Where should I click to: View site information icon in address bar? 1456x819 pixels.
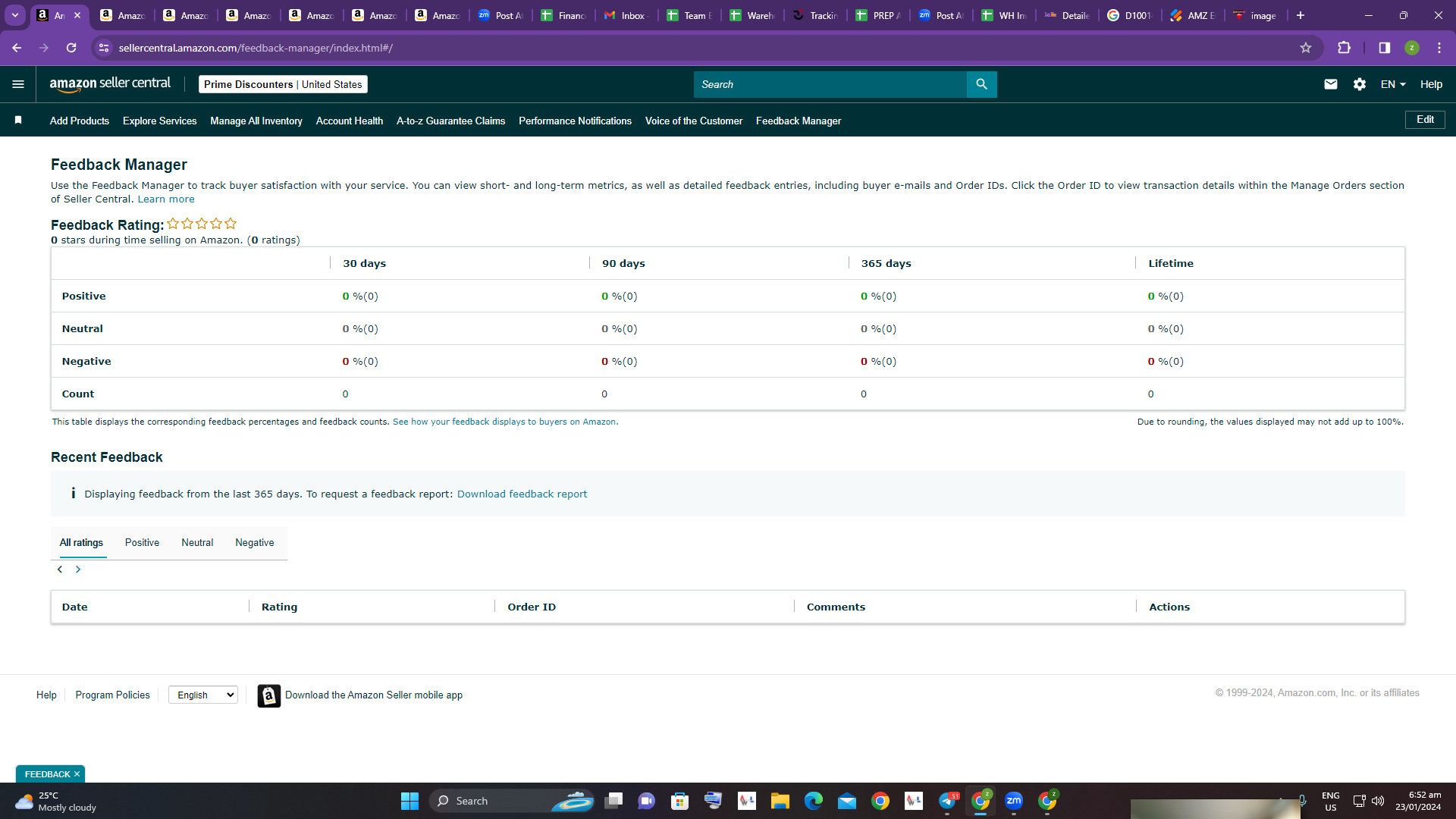(x=104, y=48)
